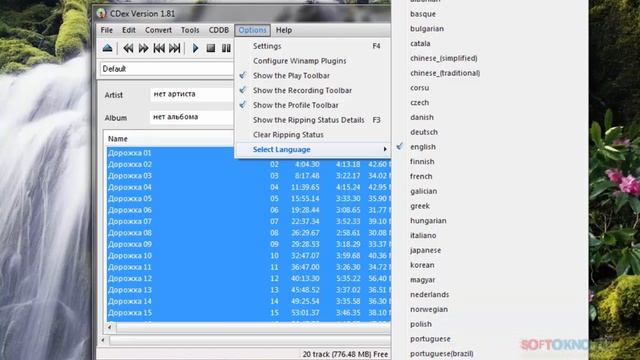Toggle Show the Play Toolbar

312,76
